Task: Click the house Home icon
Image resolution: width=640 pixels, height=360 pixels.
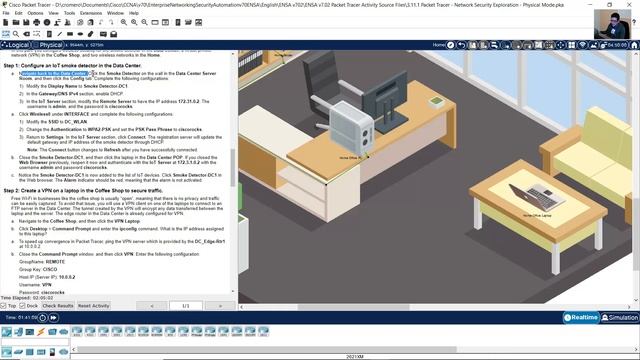Action: (634, 45)
